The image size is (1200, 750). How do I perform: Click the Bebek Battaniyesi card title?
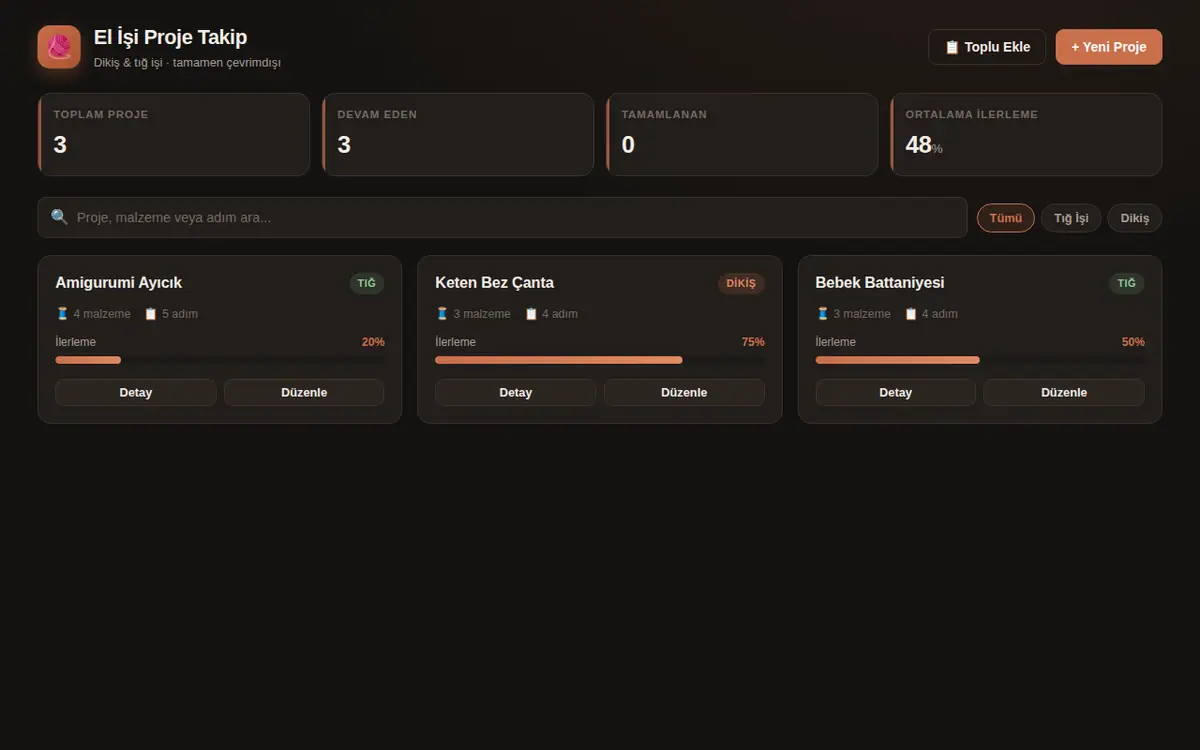880,283
